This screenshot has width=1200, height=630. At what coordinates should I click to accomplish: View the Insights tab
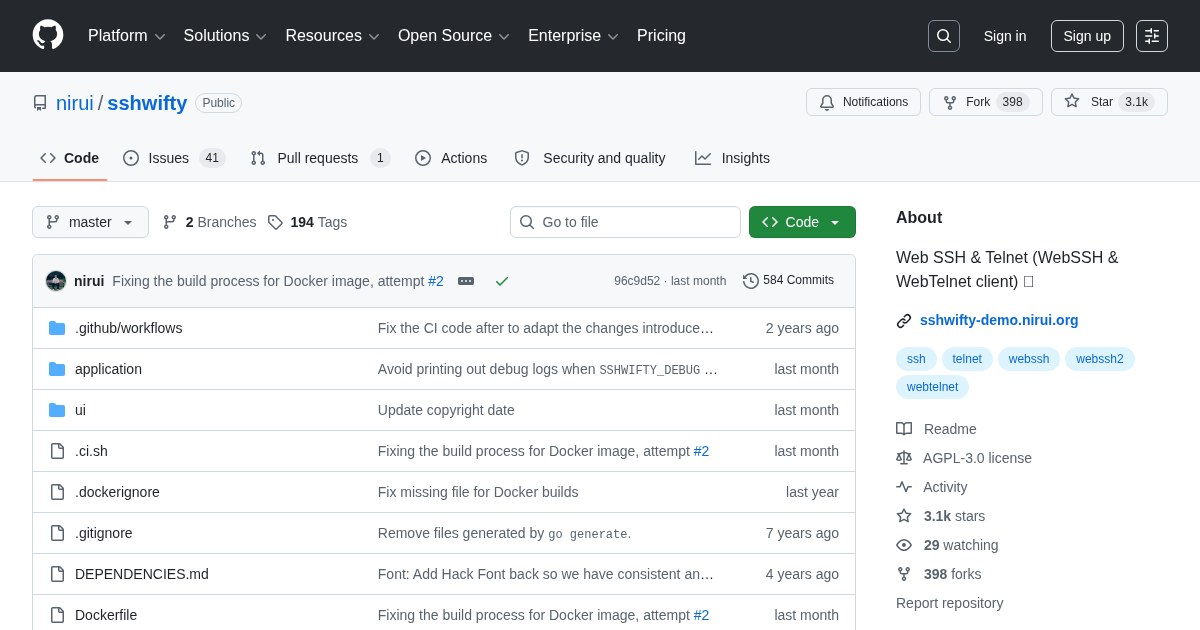(732, 158)
